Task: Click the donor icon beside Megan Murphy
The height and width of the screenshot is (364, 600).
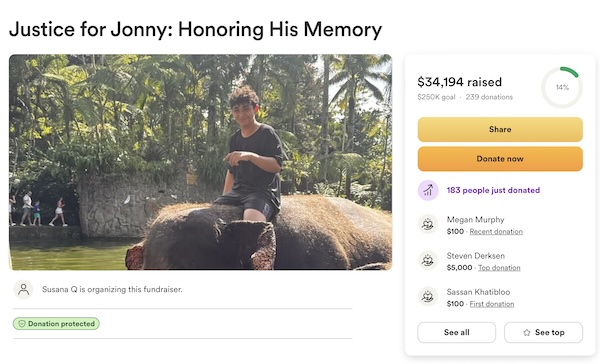Action: tap(428, 225)
